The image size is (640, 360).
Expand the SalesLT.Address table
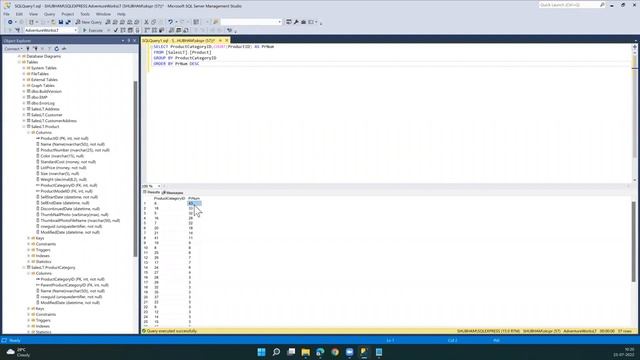[x=24, y=109]
